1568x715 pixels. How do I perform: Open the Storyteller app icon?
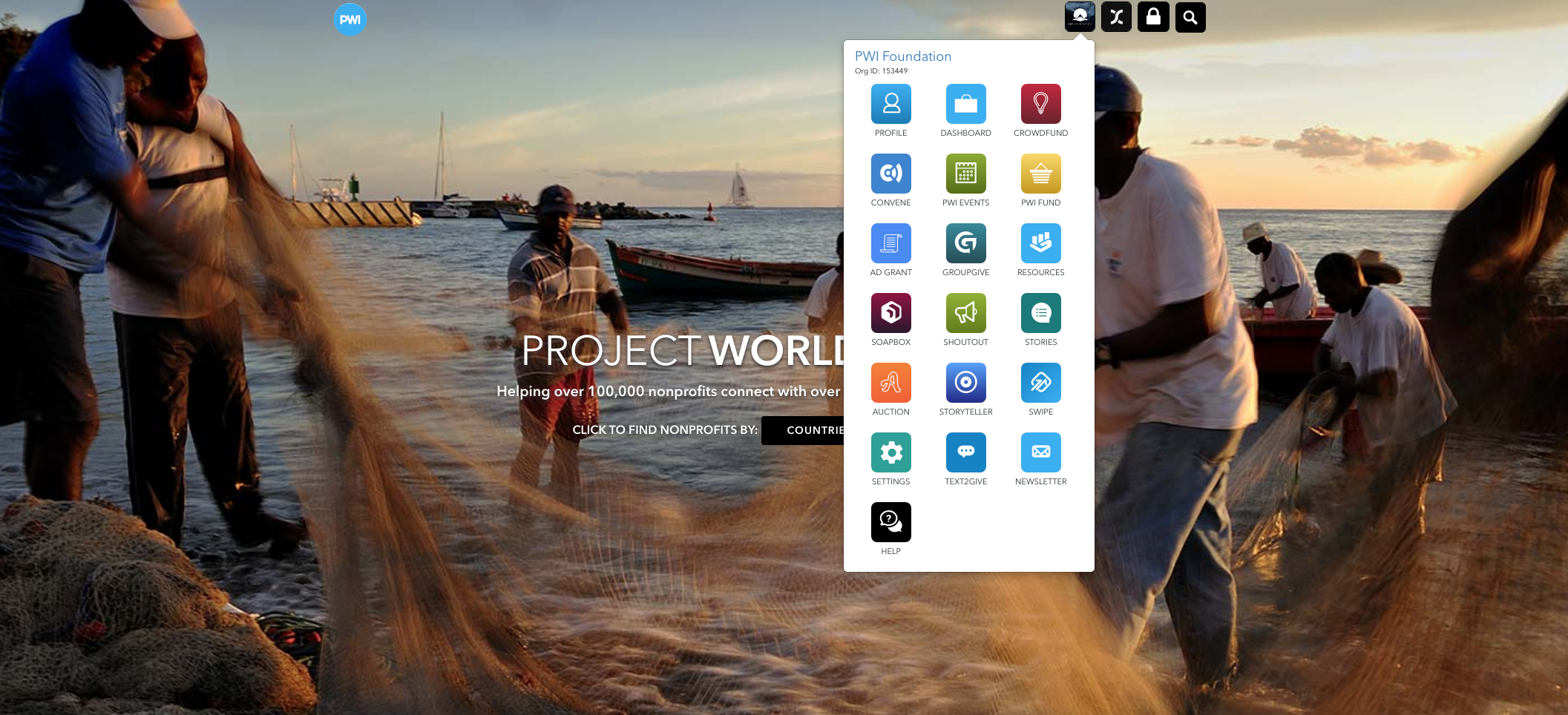click(965, 383)
